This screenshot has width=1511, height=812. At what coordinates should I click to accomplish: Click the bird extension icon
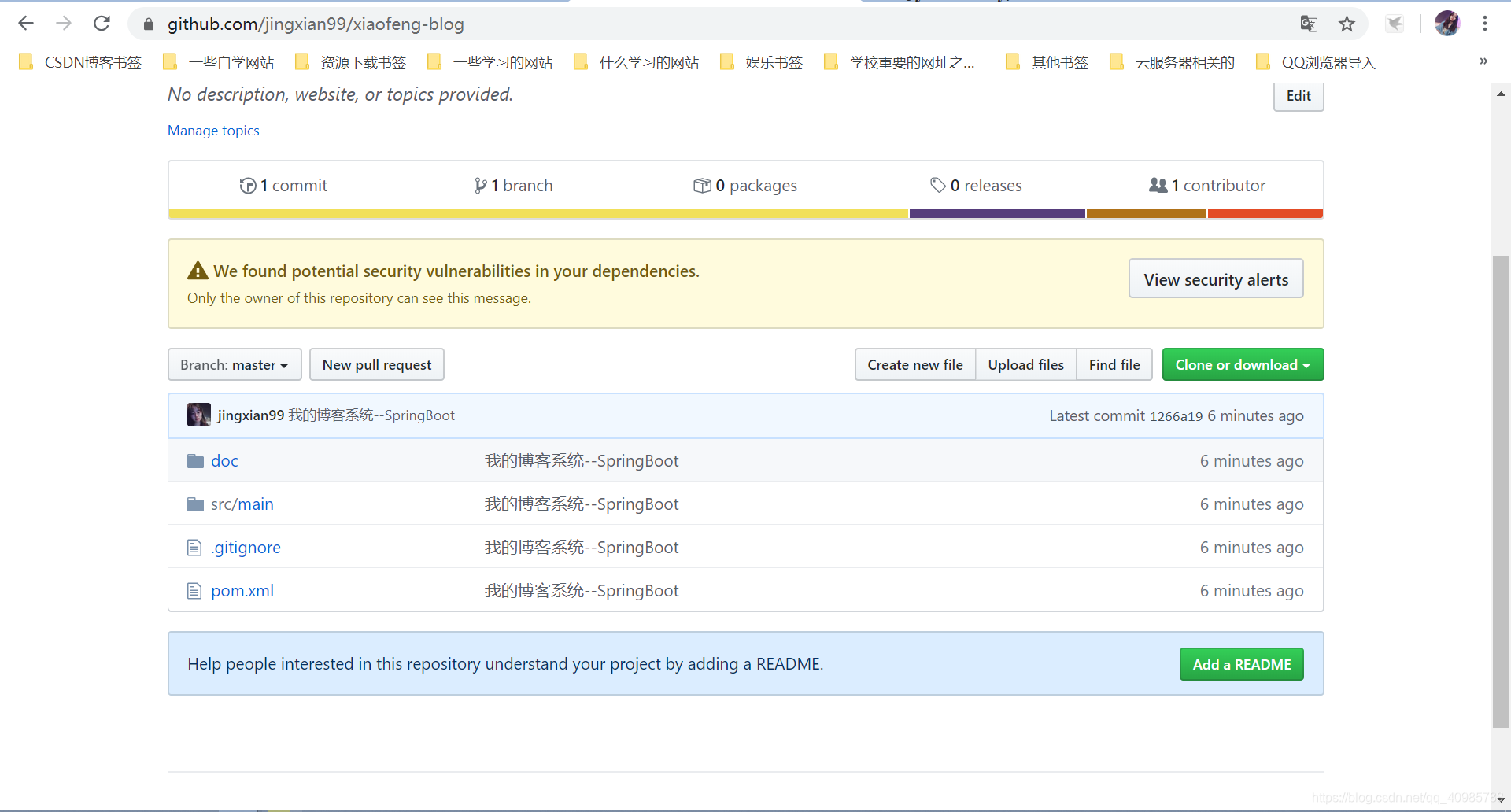pyautogui.click(x=1395, y=24)
